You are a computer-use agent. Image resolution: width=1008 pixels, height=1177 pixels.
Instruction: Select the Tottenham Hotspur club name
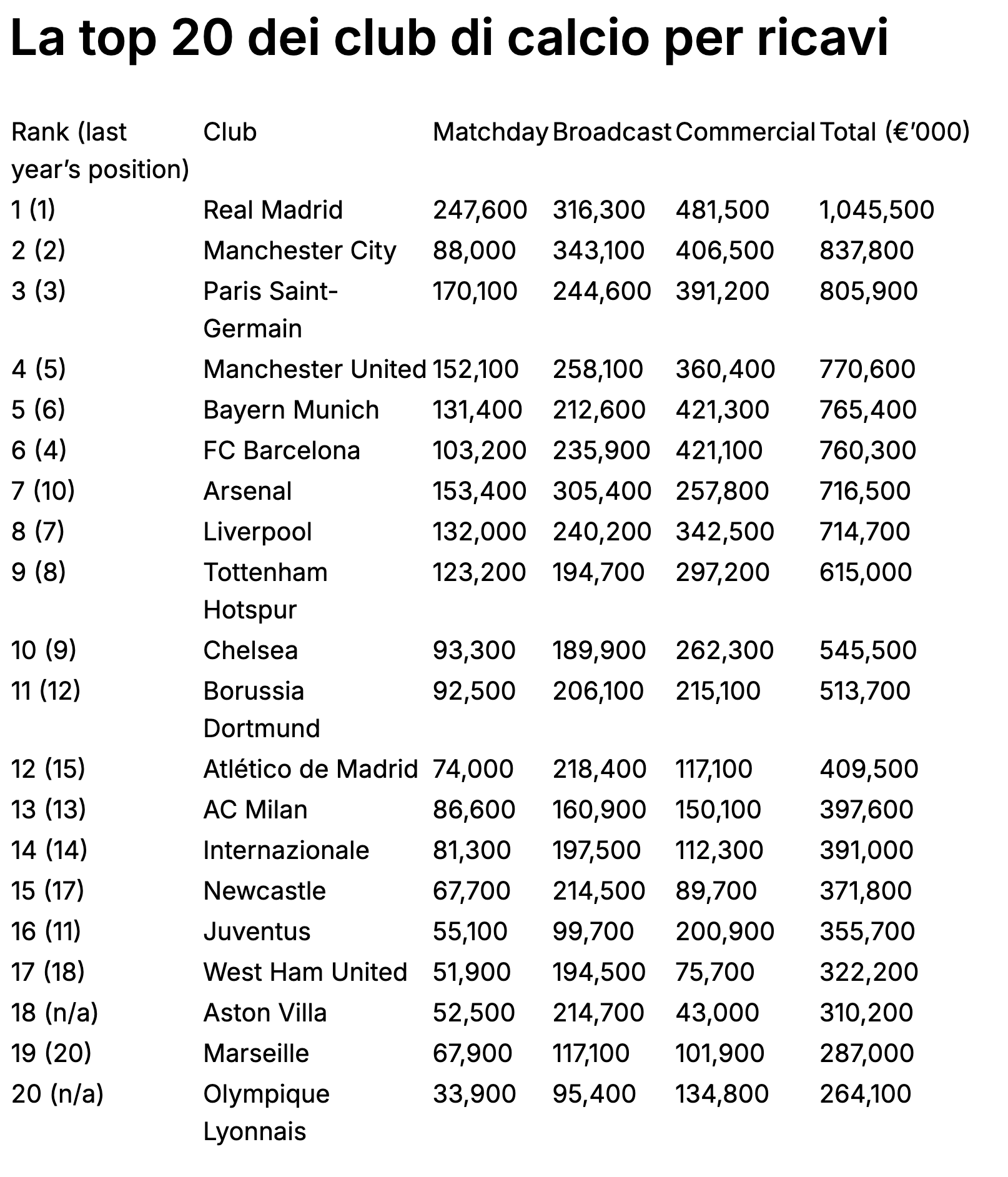click(x=265, y=591)
